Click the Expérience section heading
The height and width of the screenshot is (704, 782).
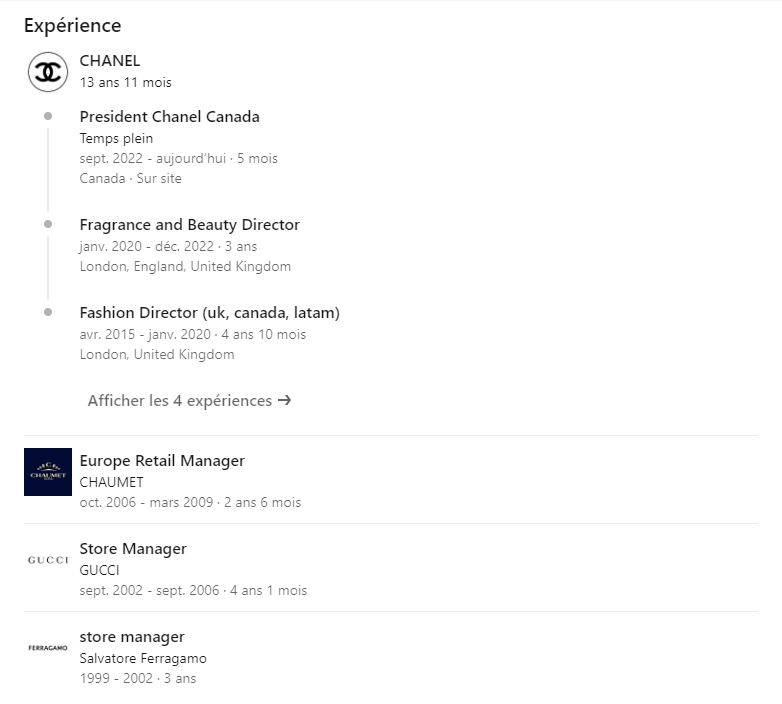pos(72,25)
